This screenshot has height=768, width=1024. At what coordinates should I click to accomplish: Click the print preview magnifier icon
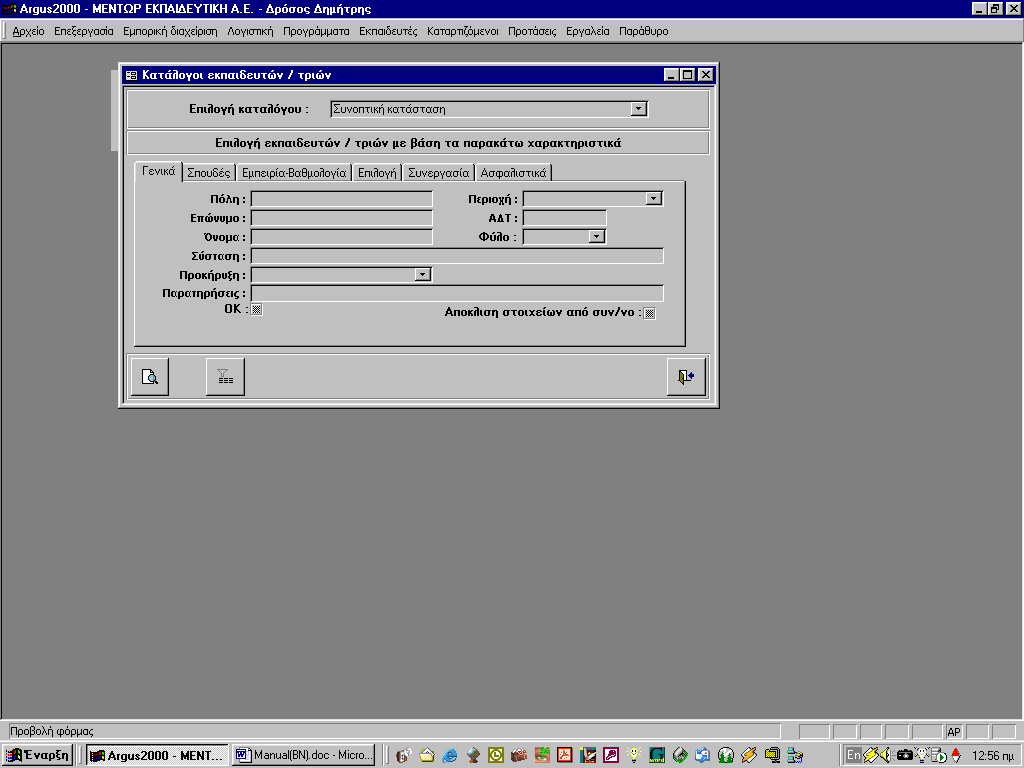click(149, 377)
